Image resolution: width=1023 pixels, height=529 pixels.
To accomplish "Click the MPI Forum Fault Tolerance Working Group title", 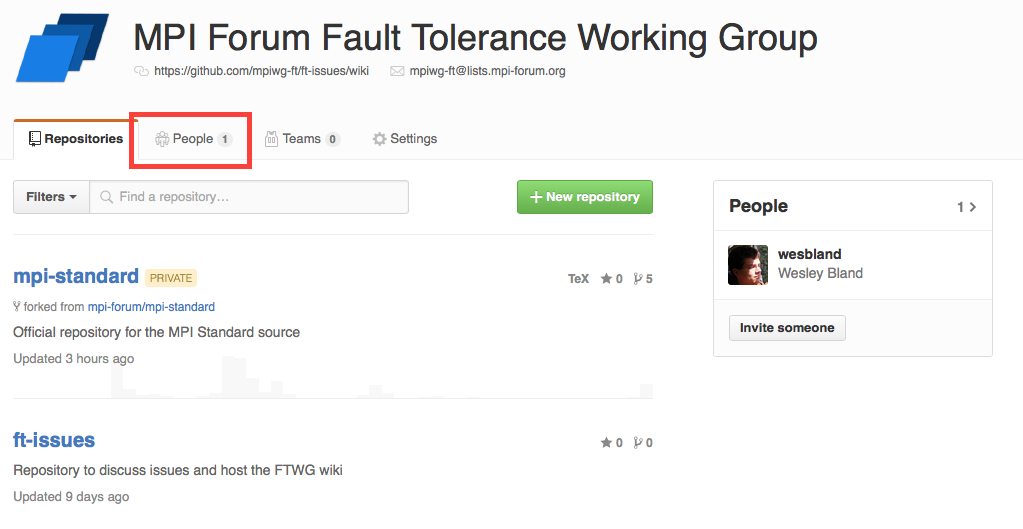I will pos(475,37).
